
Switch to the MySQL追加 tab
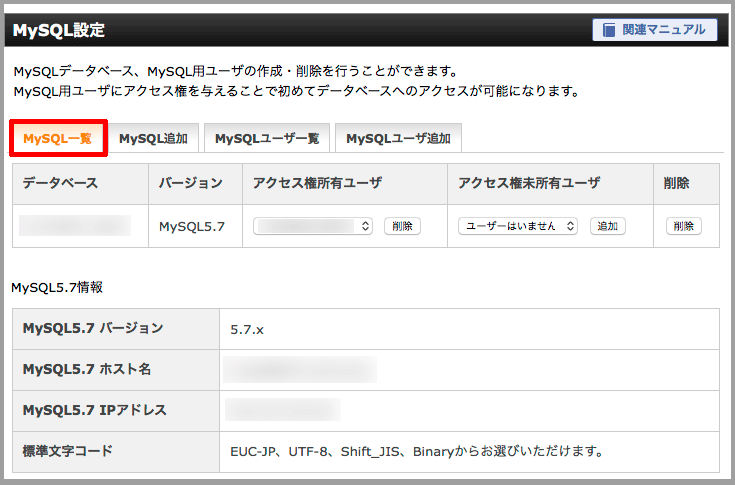coord(154,138)
